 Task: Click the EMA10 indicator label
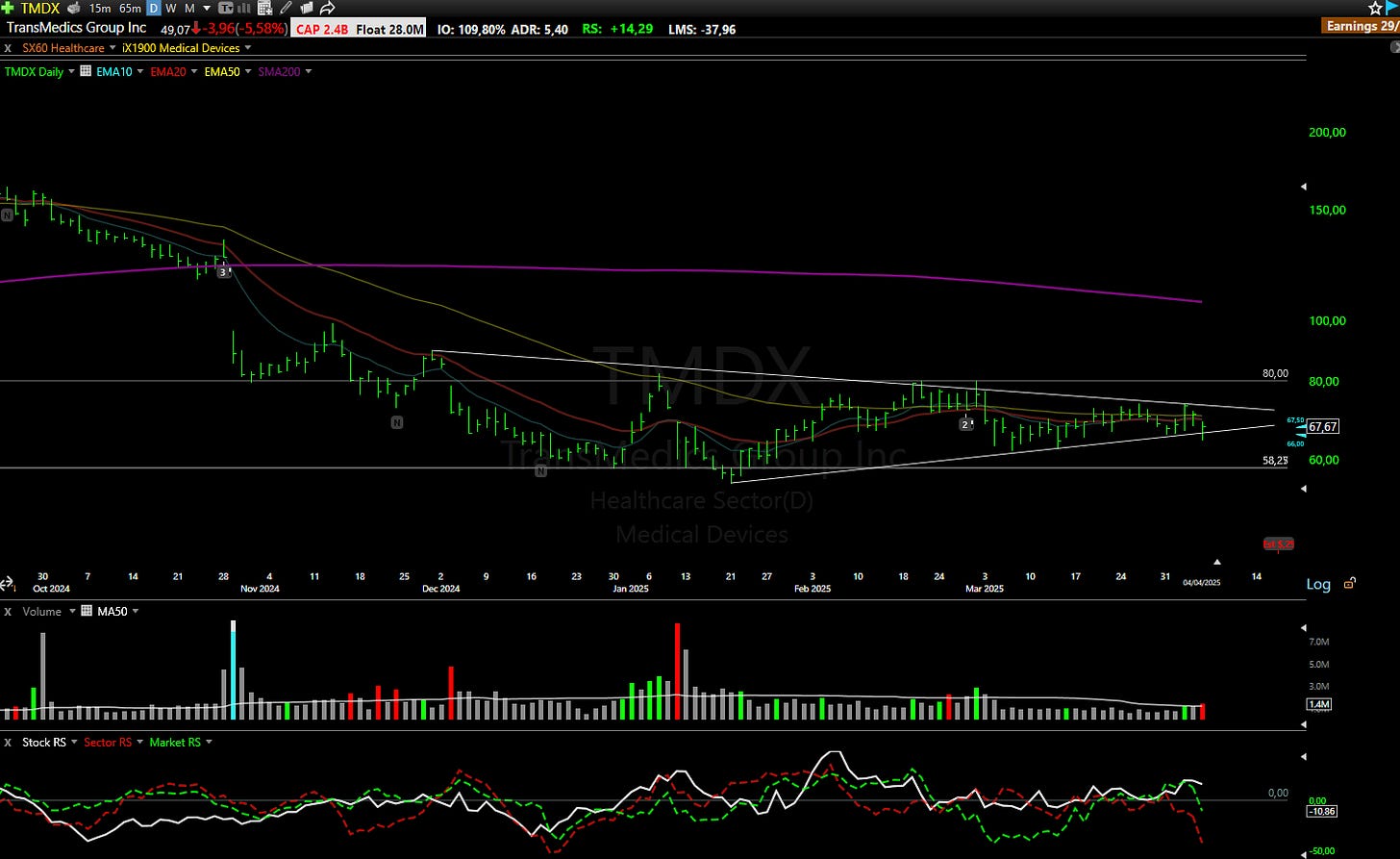pyautogui.click(x=114, y=71)
